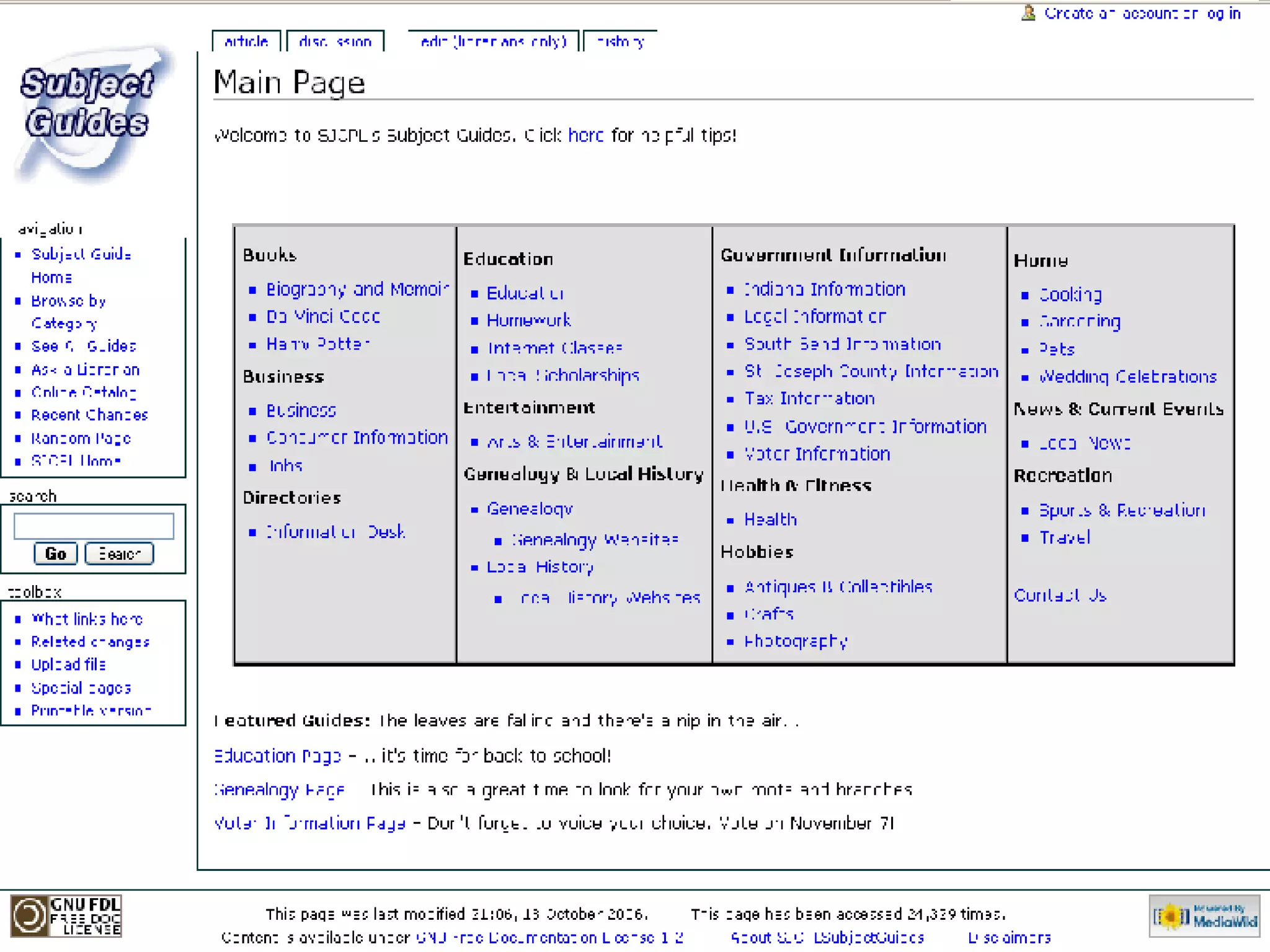Open the discussion tab

tap(335, 42)
